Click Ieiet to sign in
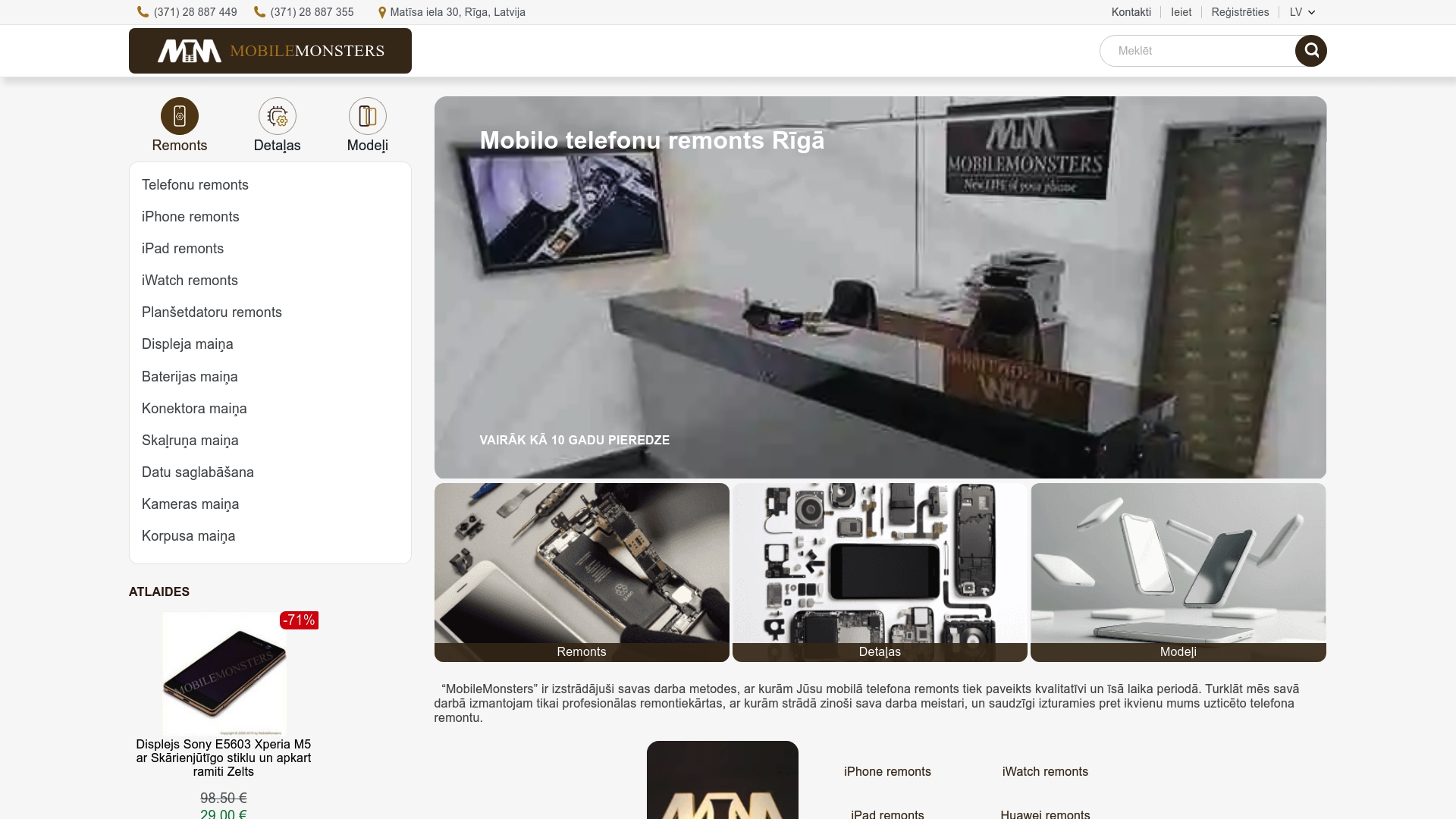Viewport: 1456px width, 819px height. [x=1181, y=11]
